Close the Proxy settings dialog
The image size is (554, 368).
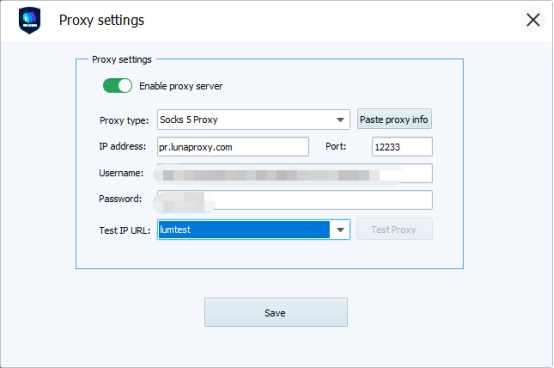click(533, 20)
